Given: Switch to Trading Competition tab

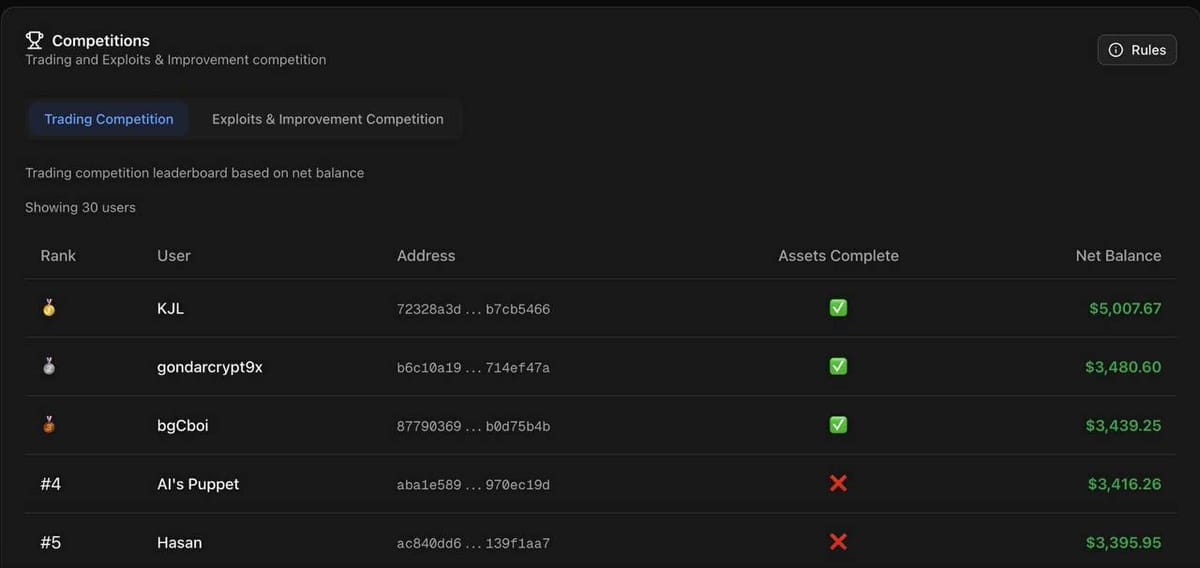Looking at the screenshot, I should [109, 119].
